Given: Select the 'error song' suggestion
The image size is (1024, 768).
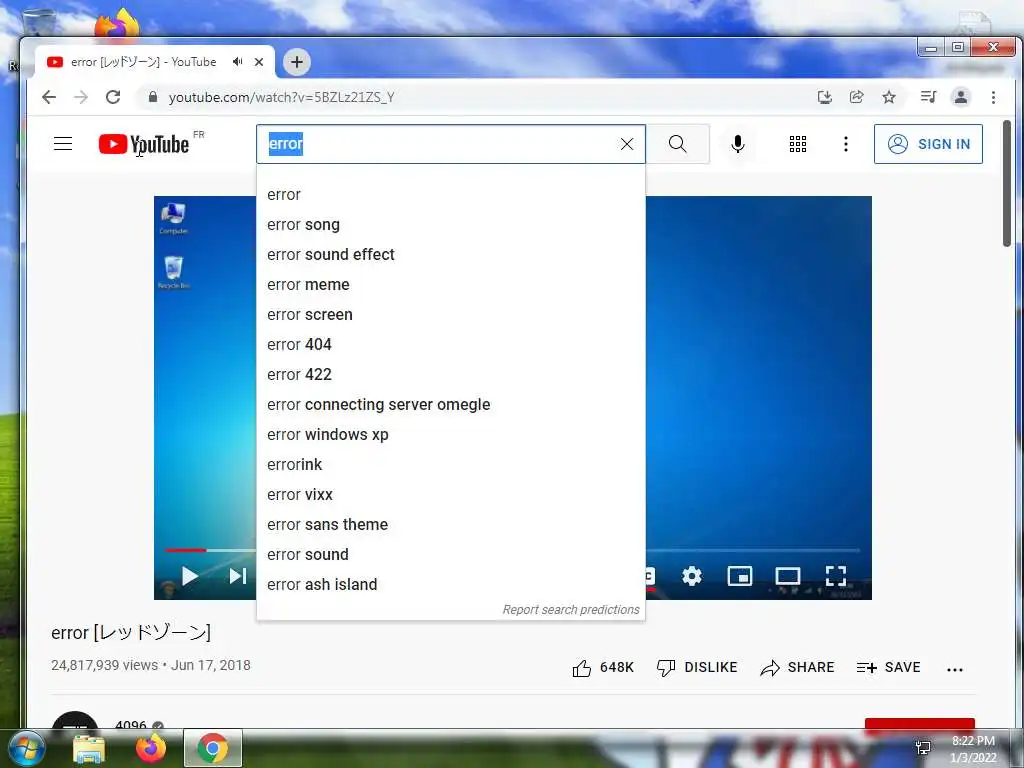Looking at the screenshot, I should tap(451, 225).
